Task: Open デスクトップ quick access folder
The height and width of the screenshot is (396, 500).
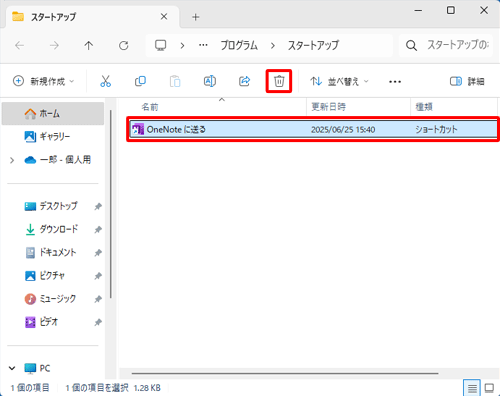Action: tap(51, 206)
